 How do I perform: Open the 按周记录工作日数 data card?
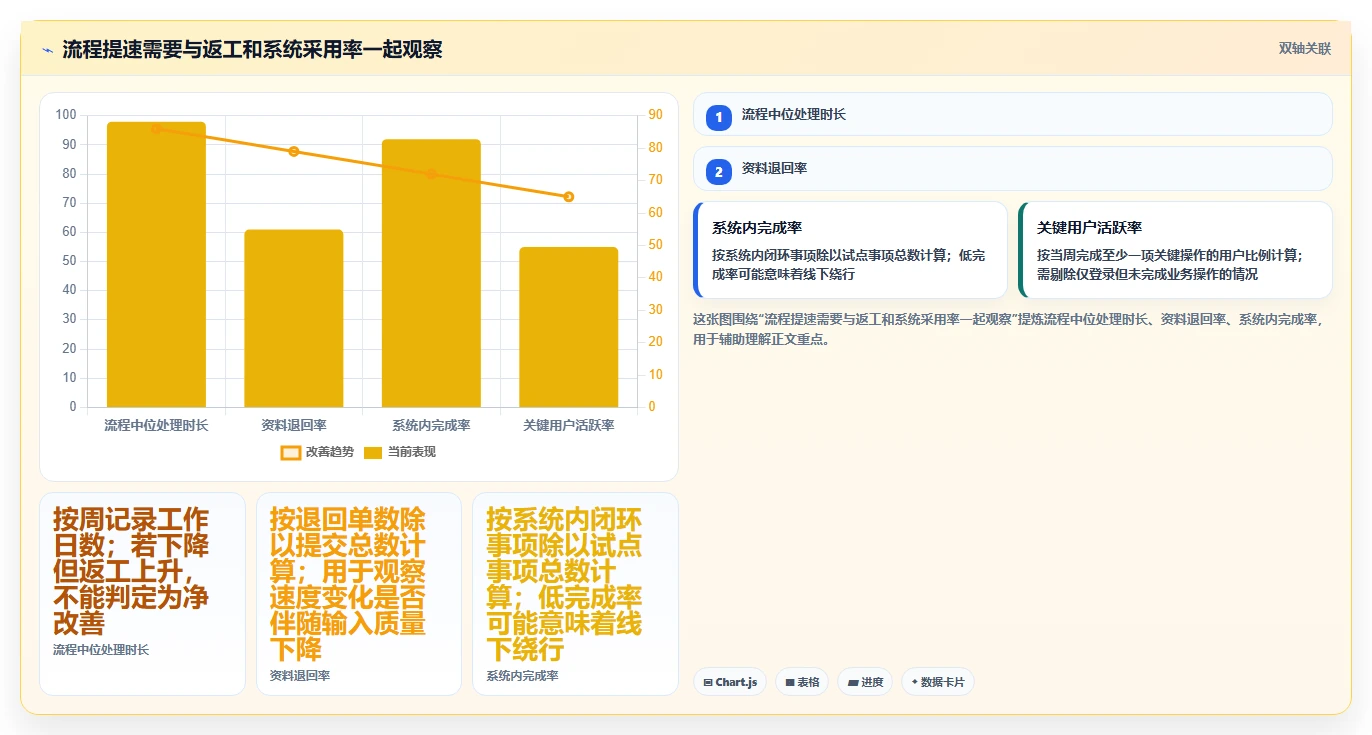[142, 594]
